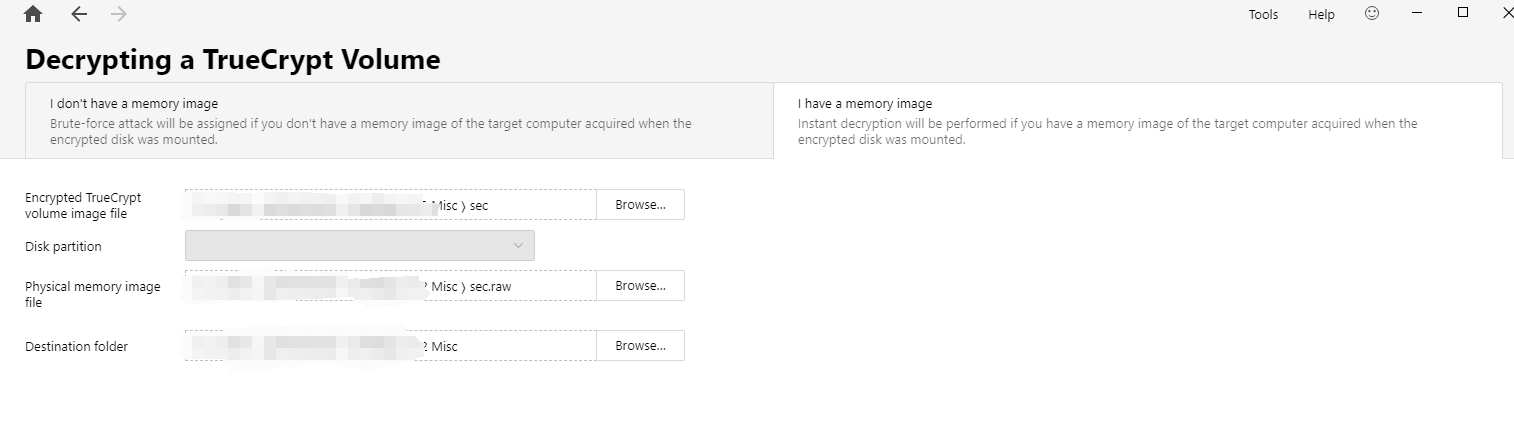Screen dimensions: 1514x441
Task: Open the smiley feedback icon
Action: pyautogui.click(x=1372, y=14)
